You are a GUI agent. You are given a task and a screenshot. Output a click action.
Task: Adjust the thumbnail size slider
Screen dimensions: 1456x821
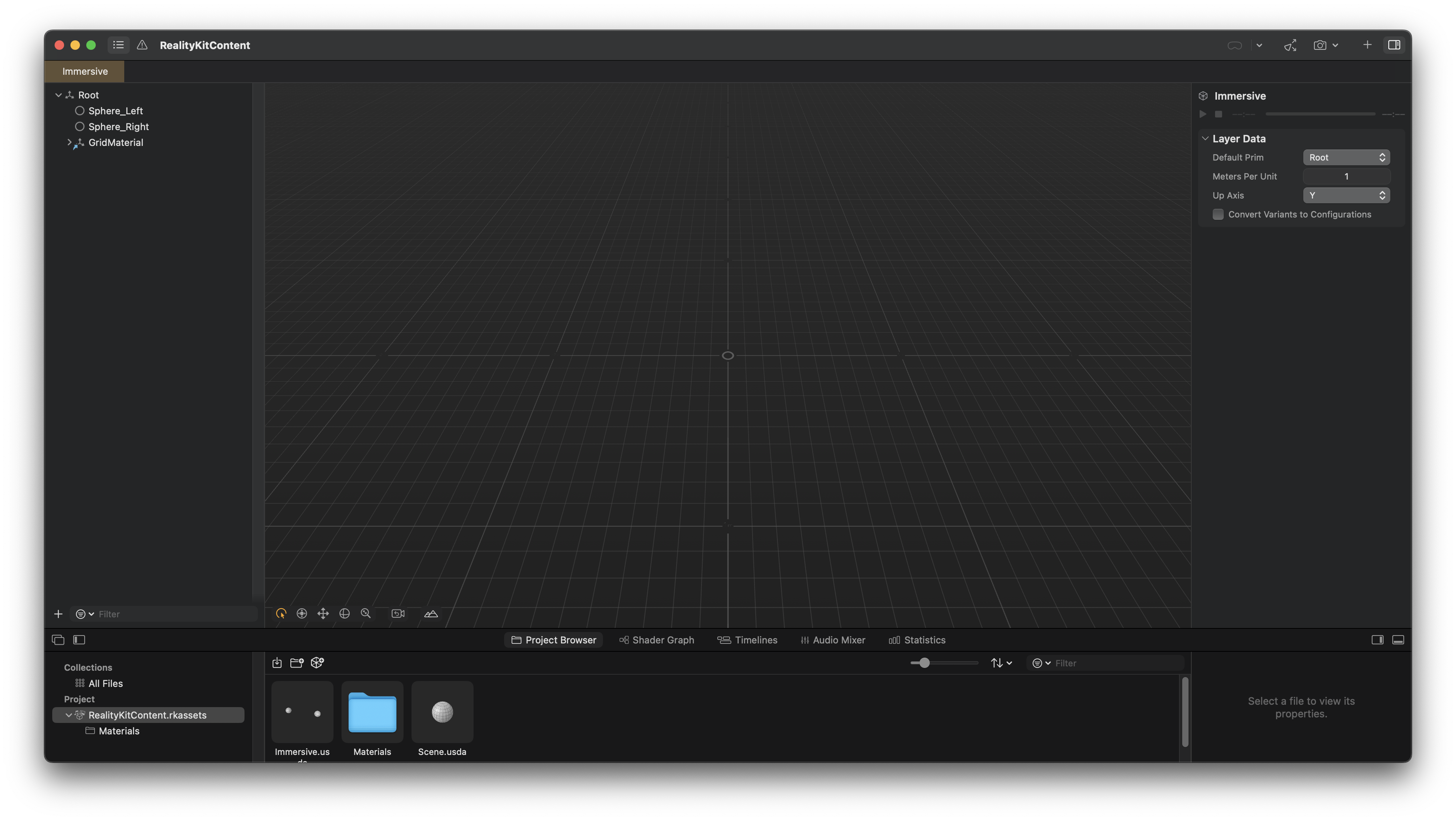click(924, 663)
